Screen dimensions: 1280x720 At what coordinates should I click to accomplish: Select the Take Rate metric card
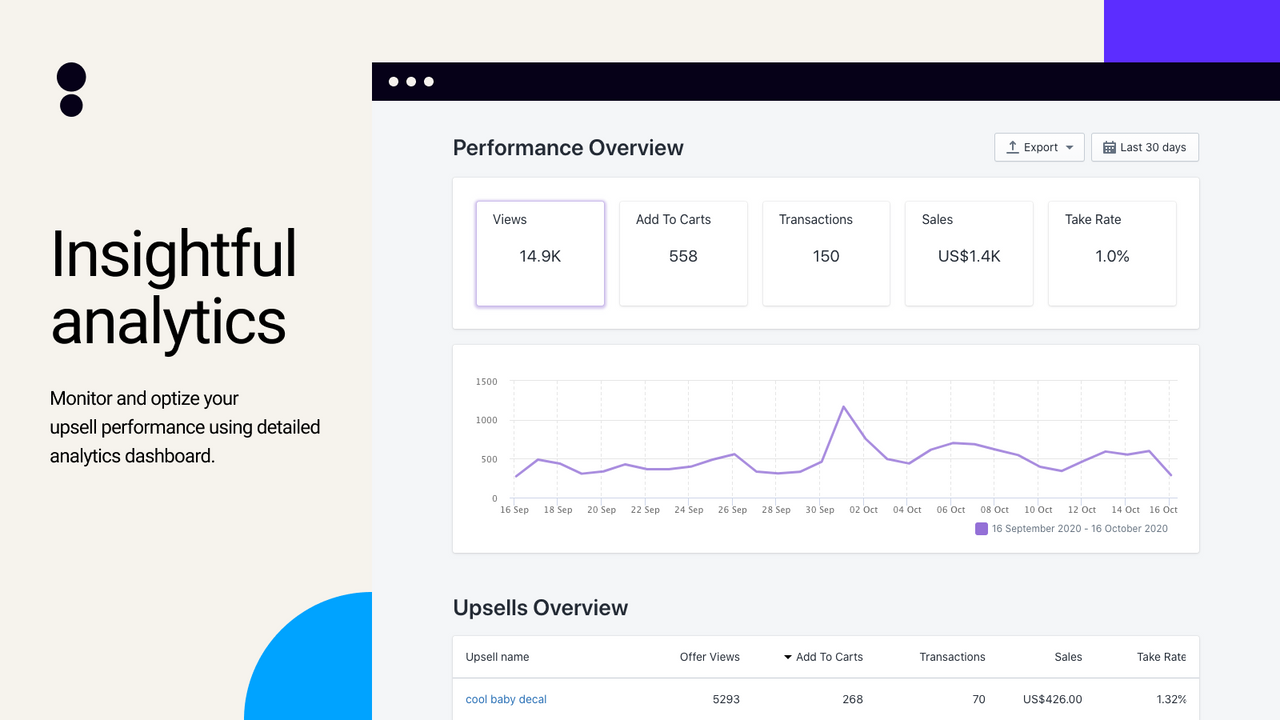pyautogui.click(x=1112, y=253)
